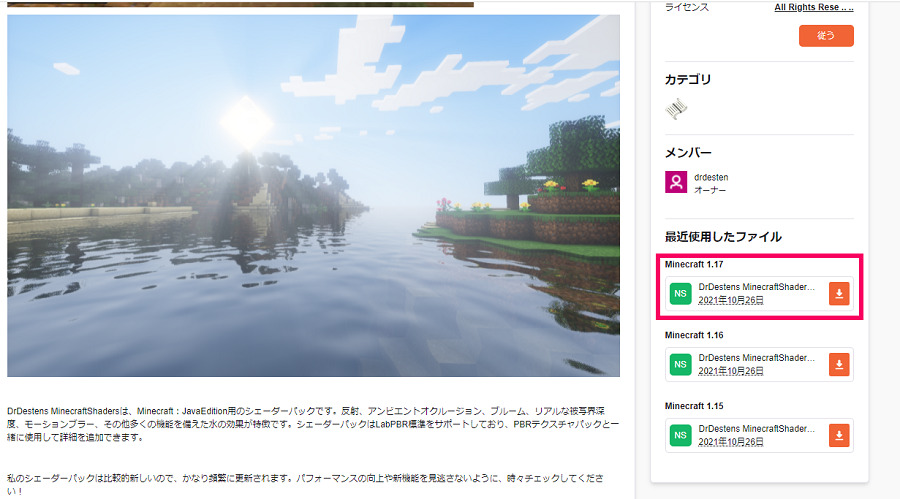Click the orange 従う follow button
900x499 pixels.
pos(826,36)
